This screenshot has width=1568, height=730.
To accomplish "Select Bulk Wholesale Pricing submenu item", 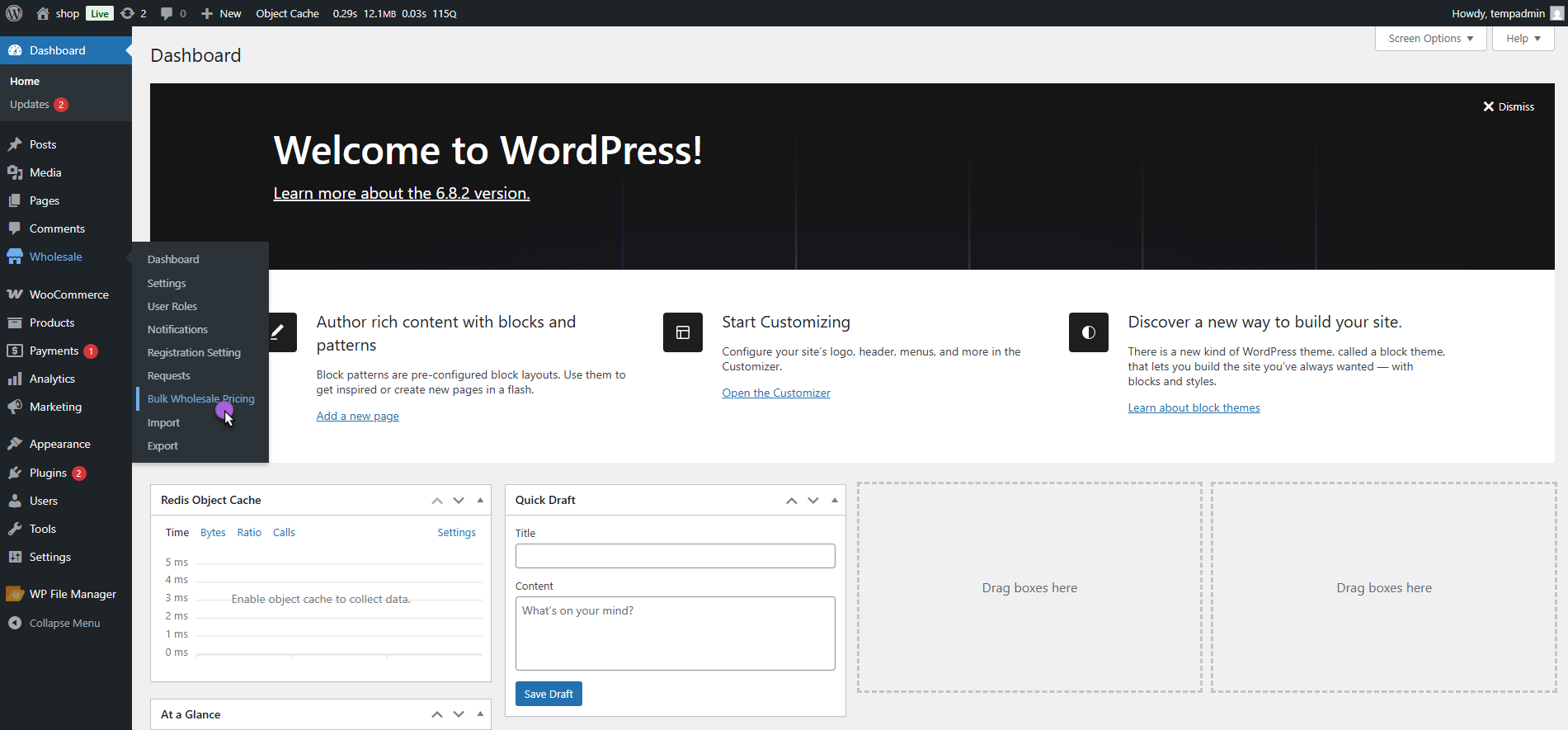I will (x=200, y=398).
